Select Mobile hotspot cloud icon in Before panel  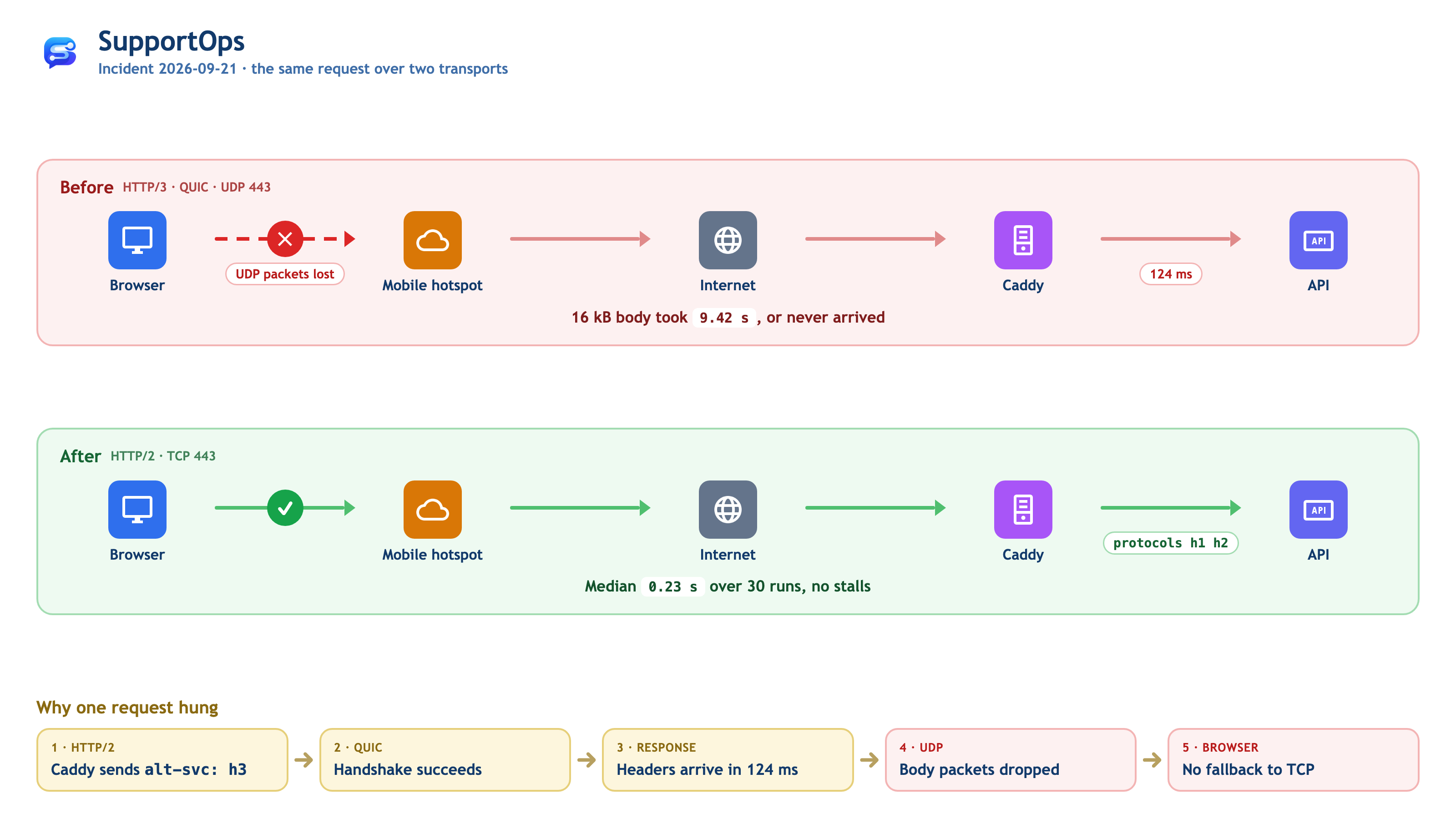tap(432, 240)
